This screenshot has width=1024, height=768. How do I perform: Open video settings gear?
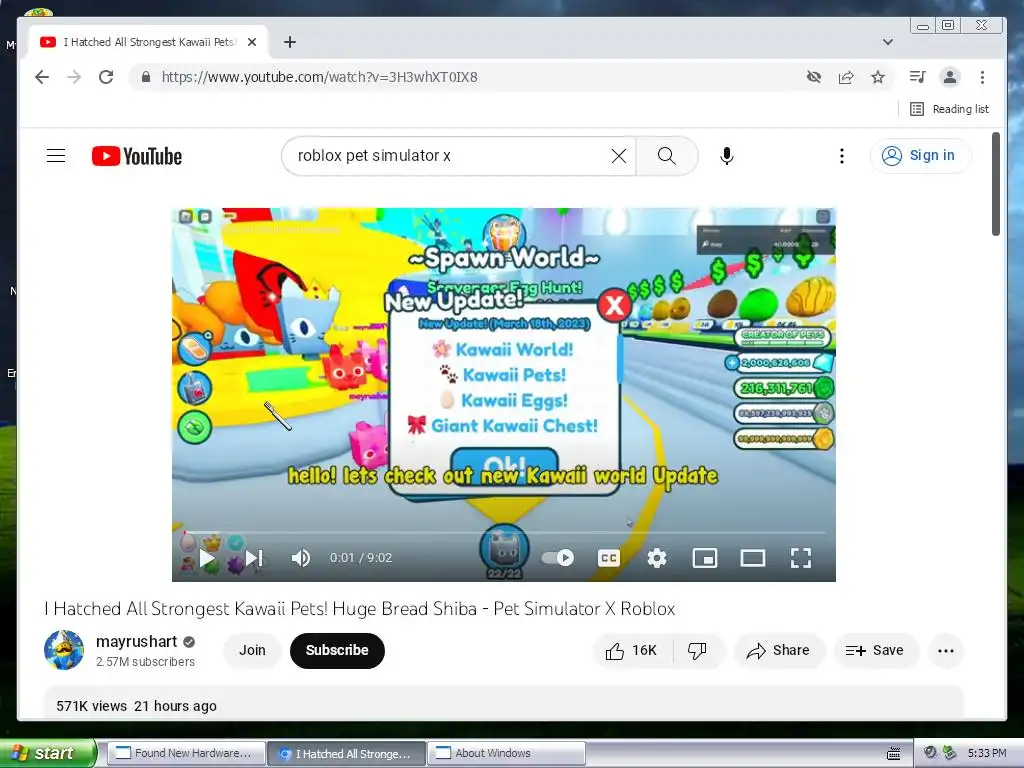(656, 558)
